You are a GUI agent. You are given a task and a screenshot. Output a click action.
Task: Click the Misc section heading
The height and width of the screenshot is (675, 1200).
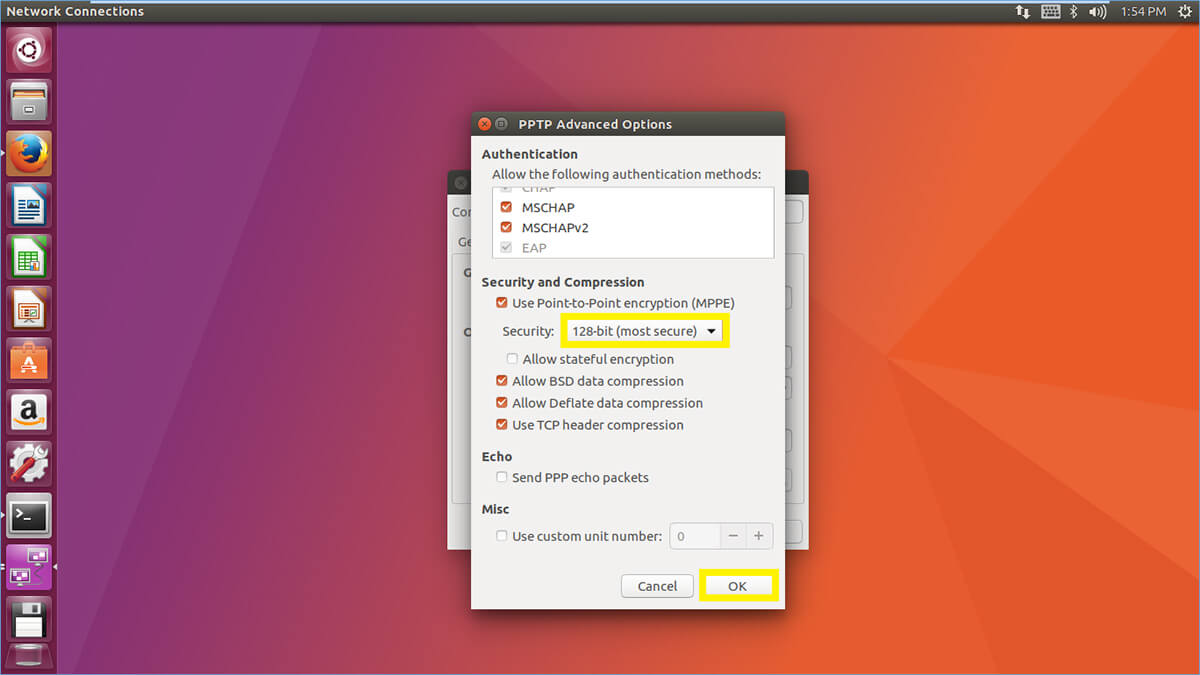click(x=496, y=509)
